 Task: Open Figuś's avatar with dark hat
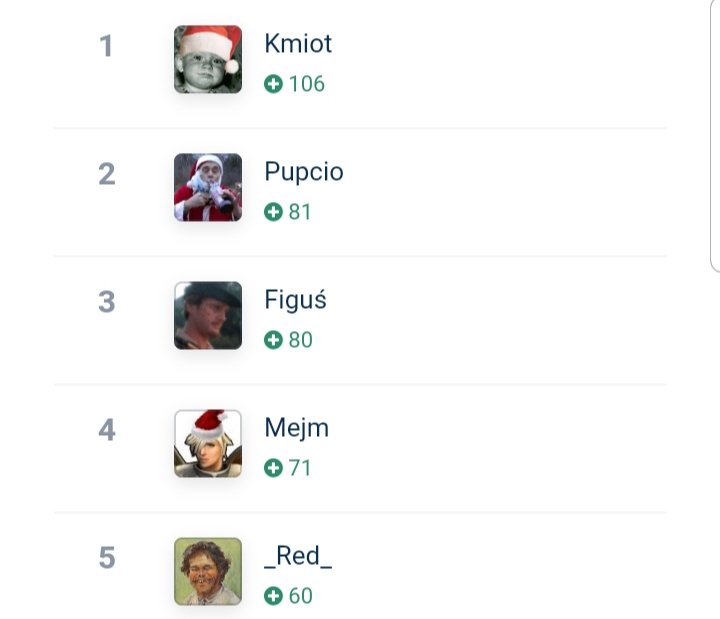(x=208, y=315)
